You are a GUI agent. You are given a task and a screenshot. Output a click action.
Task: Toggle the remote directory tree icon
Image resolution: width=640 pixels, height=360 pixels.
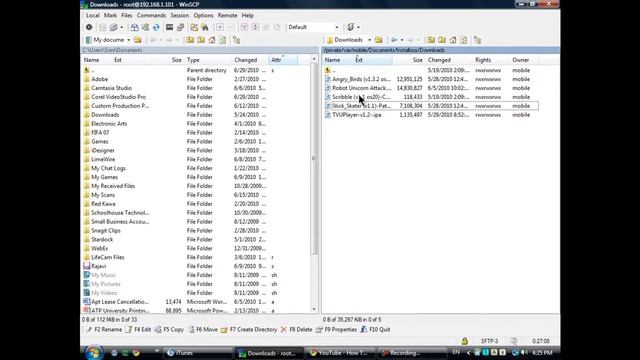click(478, 40)
